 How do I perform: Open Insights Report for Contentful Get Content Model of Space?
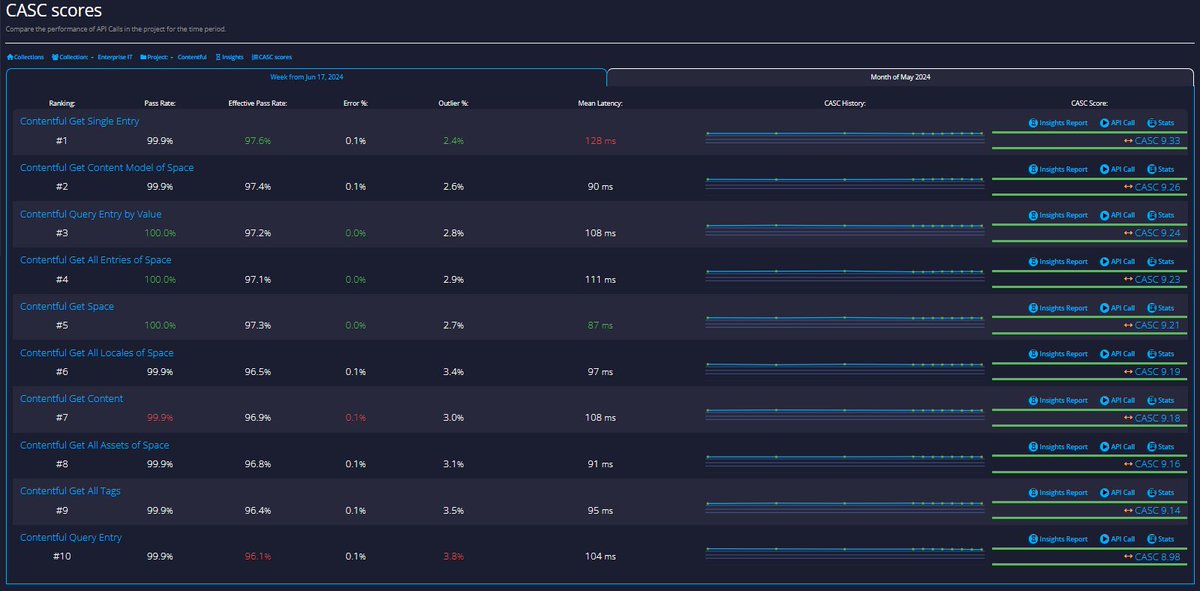coord(1058,169)
